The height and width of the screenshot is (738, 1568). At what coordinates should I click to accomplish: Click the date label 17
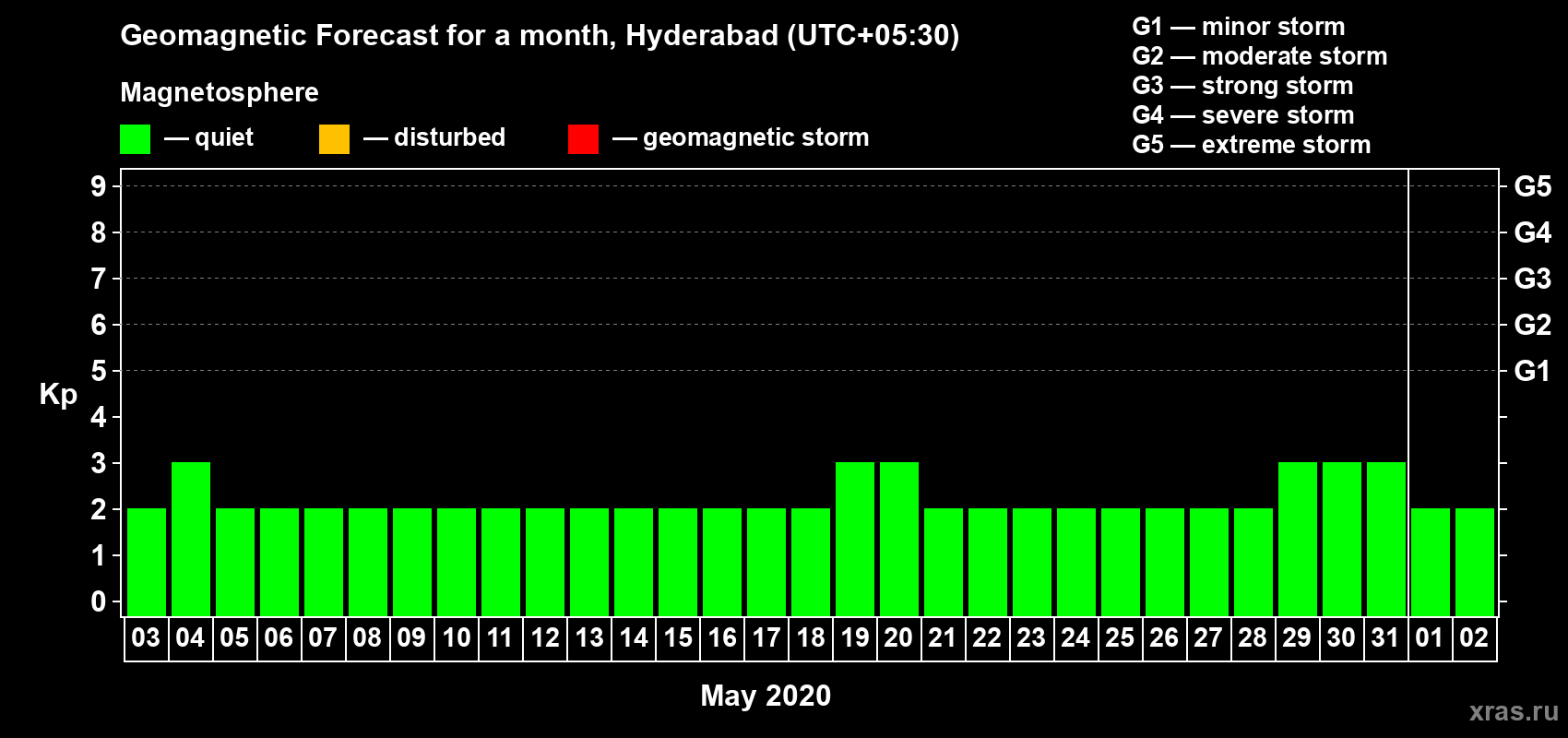766,637
